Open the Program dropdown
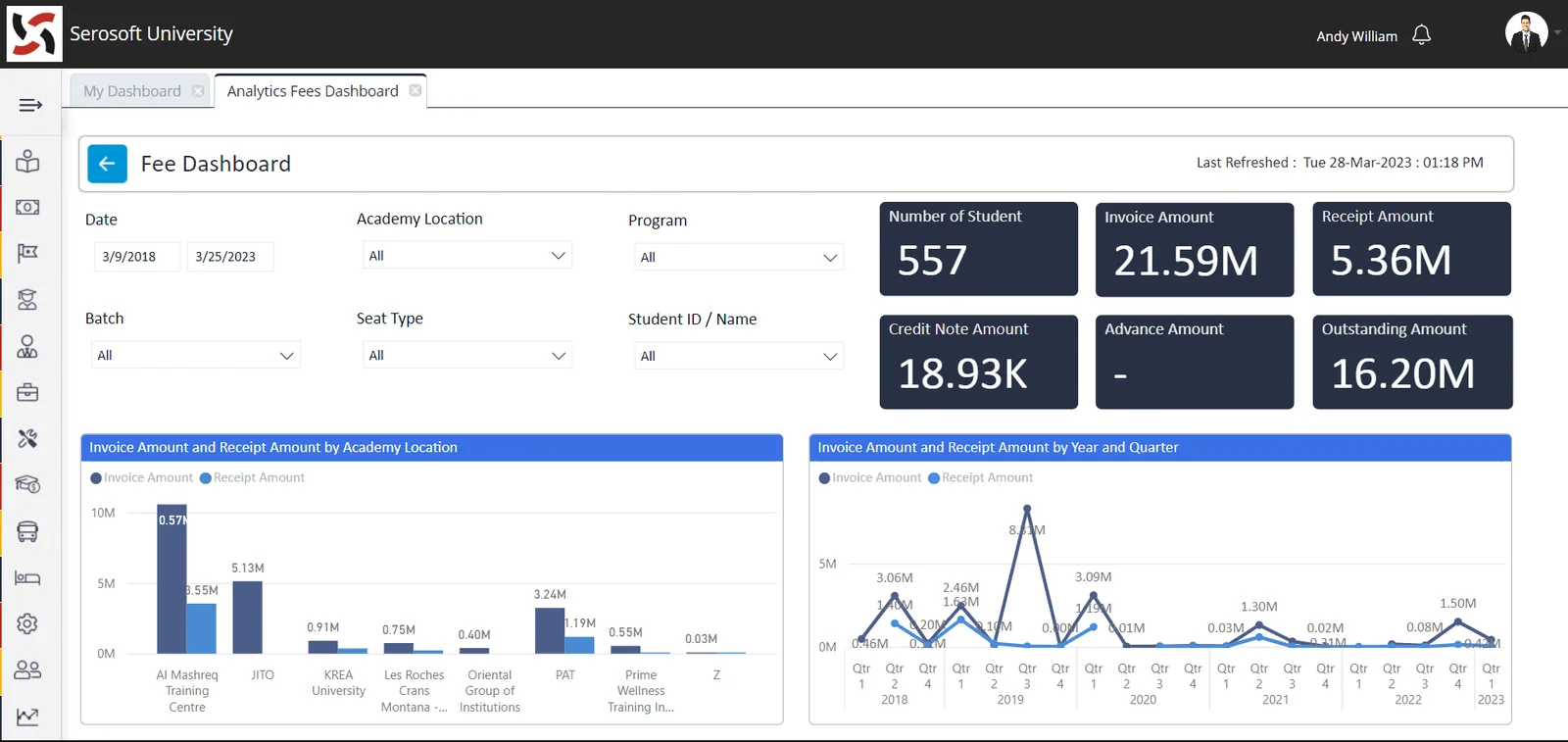The width and height of the screenshot is (1568, 742). coord(738,258)
